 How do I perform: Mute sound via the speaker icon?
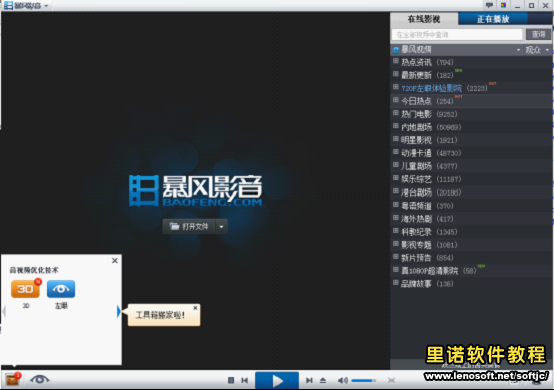pyautogui.click(x=342, y=380)
